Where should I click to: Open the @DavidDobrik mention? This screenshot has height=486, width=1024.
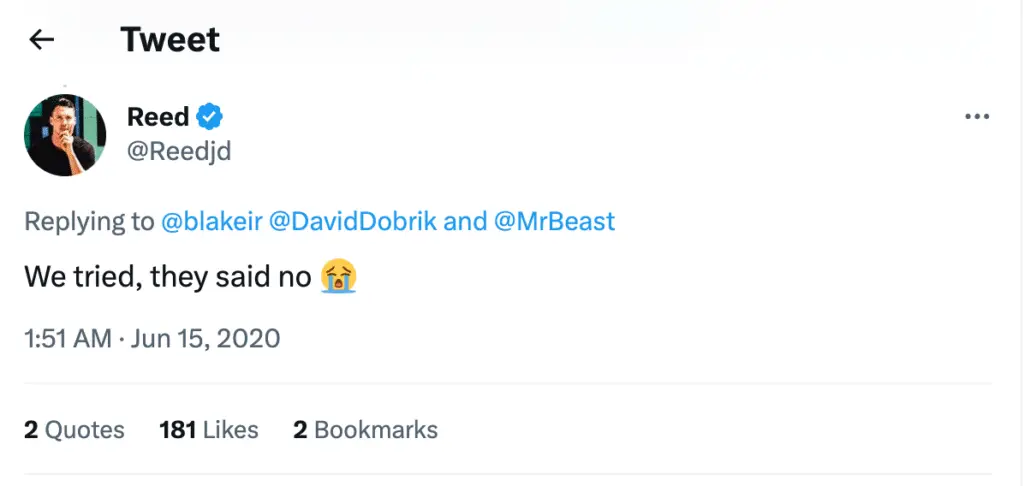tap(353, 221)
